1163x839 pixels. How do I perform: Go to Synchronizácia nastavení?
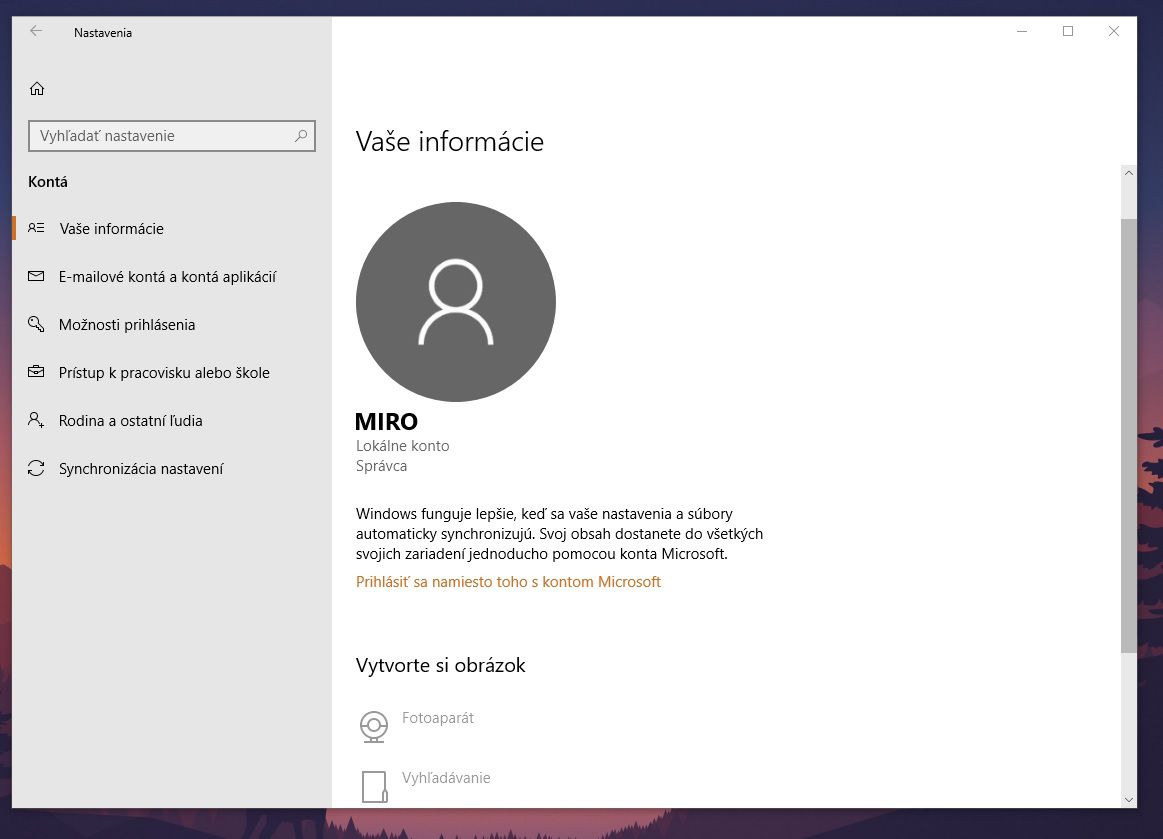tap(172, 469)
